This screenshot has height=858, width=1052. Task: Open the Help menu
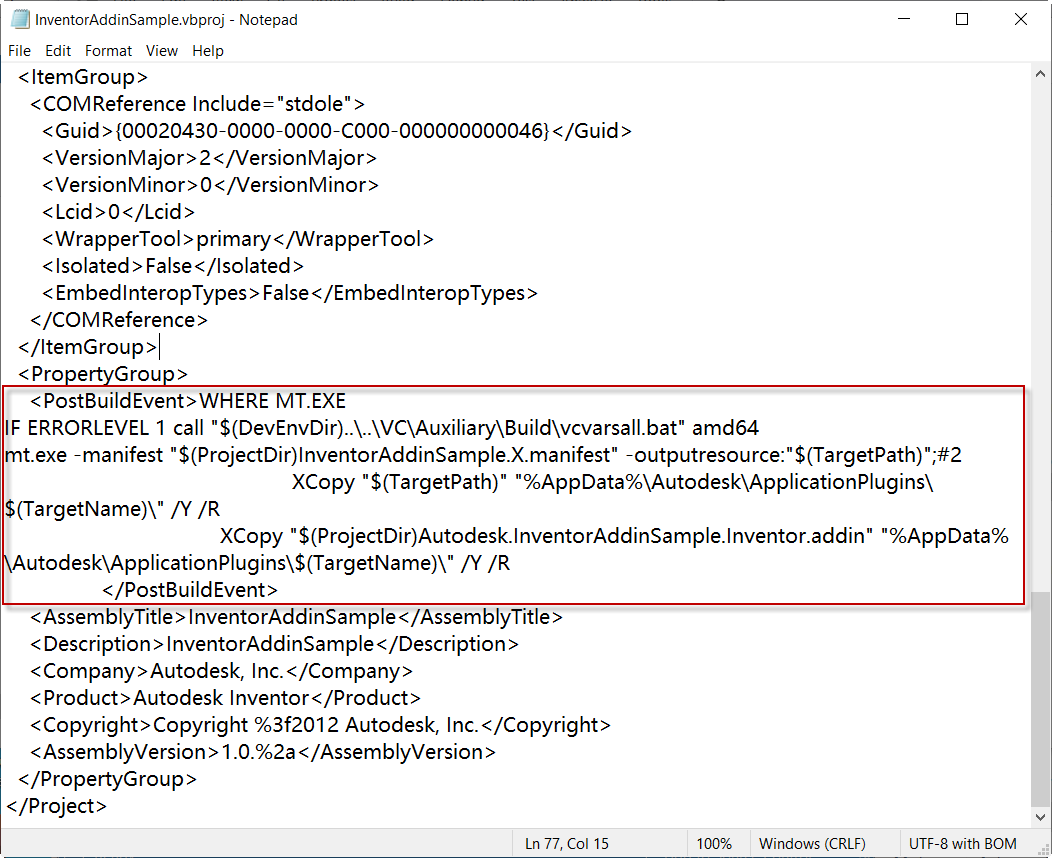click(207, 51)
